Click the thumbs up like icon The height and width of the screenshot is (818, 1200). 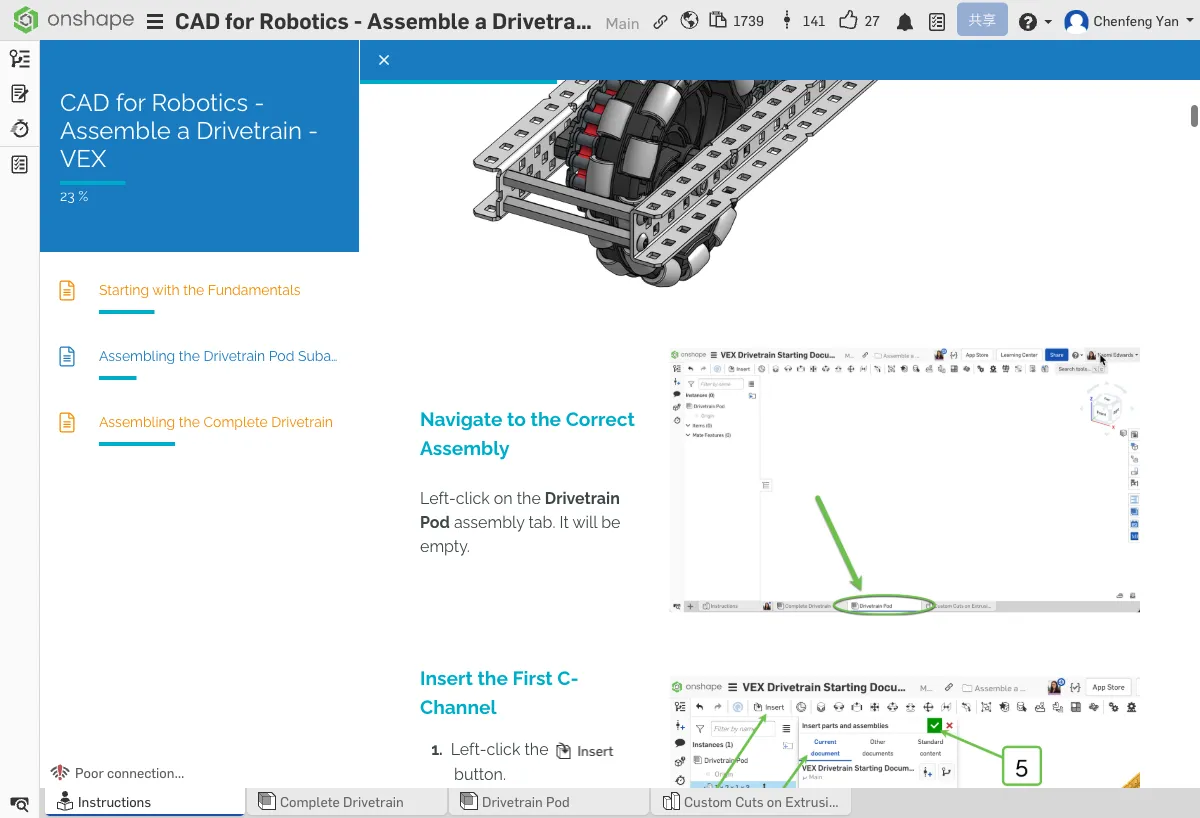click(849, 21)
